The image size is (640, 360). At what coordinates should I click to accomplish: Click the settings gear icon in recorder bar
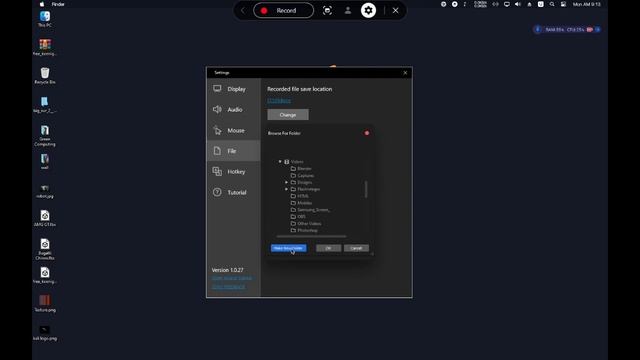(x=368, y=11)
